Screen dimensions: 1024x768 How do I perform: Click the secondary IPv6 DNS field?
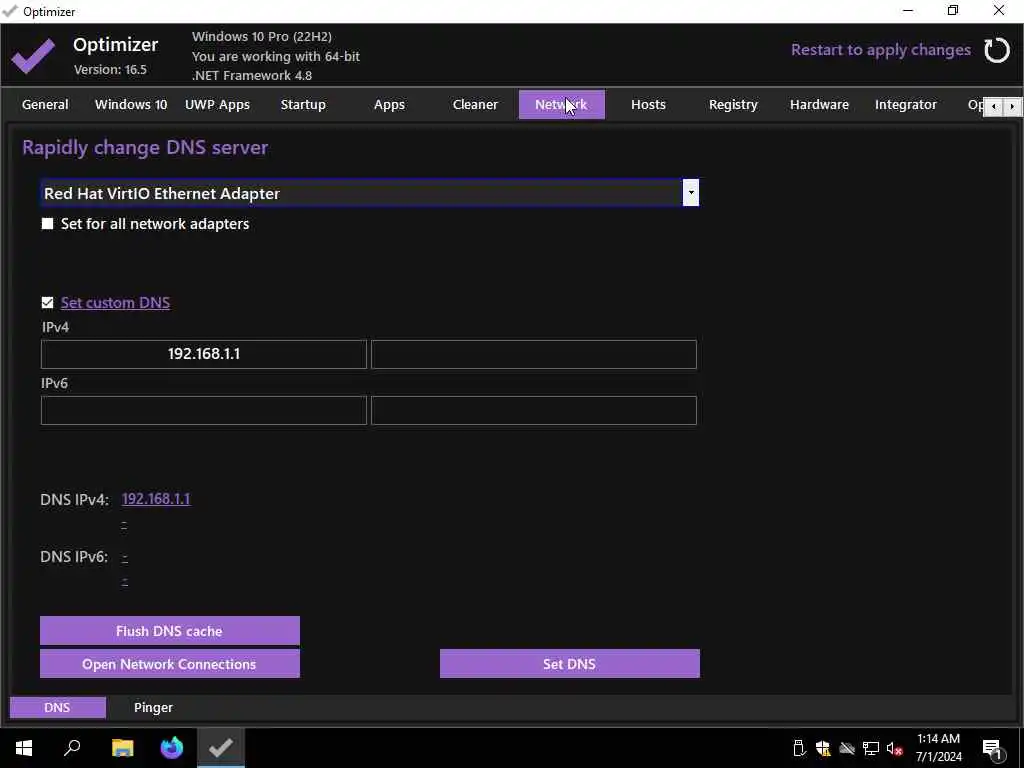pyautogui.click(x=534, y=410)
